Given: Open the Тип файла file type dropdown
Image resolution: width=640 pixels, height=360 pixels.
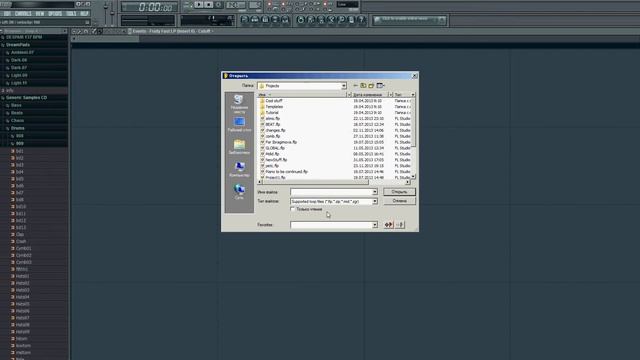Looking at the screenshot, I should click(x=375, y=202).
